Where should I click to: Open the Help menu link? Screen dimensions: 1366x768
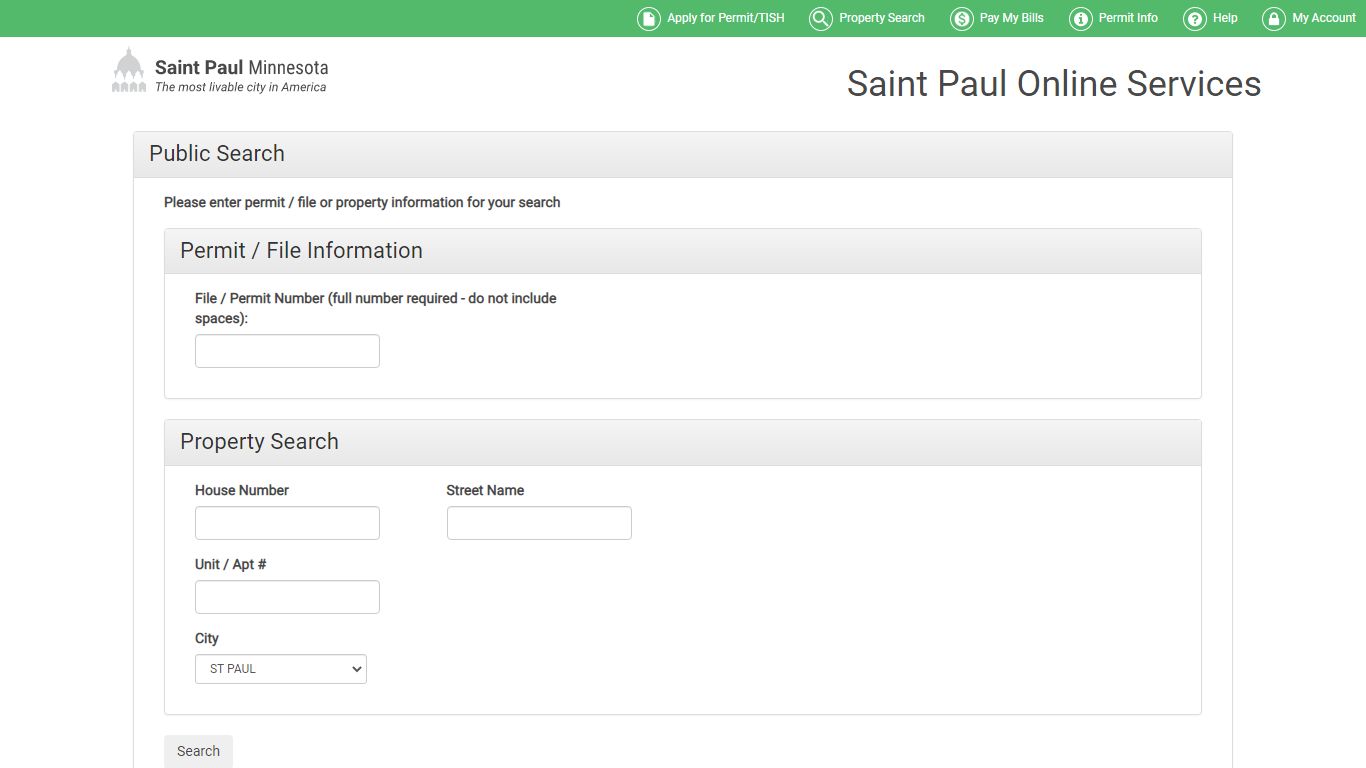[1225, 18]
